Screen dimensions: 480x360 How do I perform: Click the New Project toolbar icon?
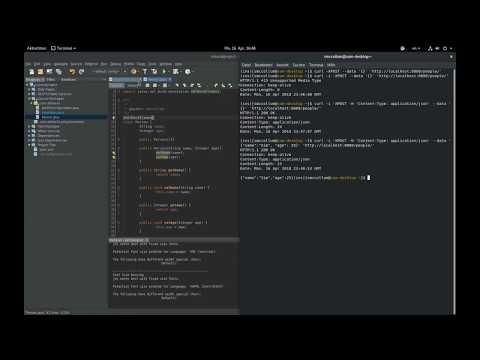40,72
